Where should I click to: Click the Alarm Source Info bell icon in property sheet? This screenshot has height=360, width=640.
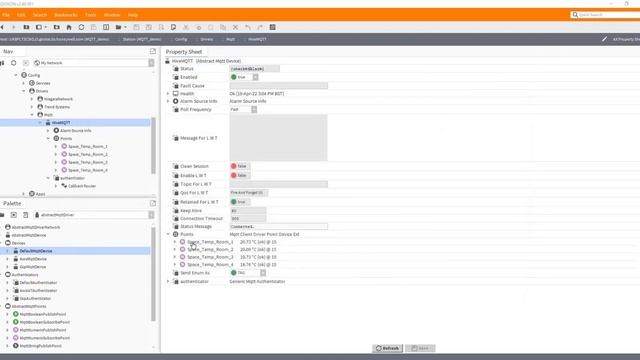176,101
